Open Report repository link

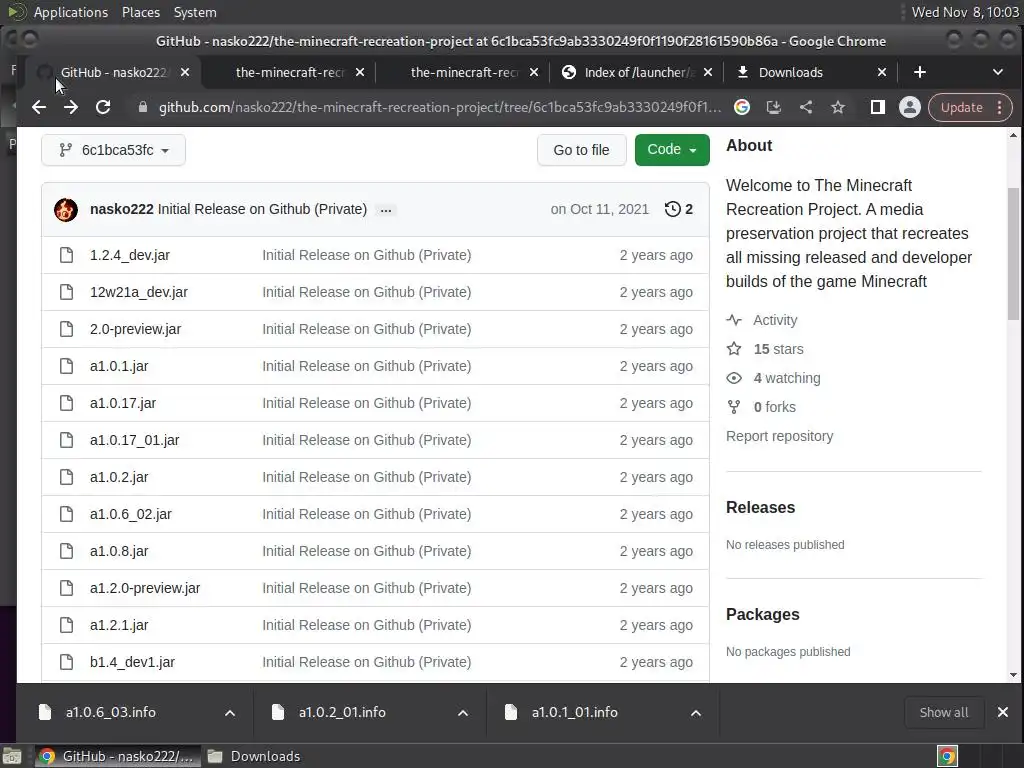click(x=779, y=436)
